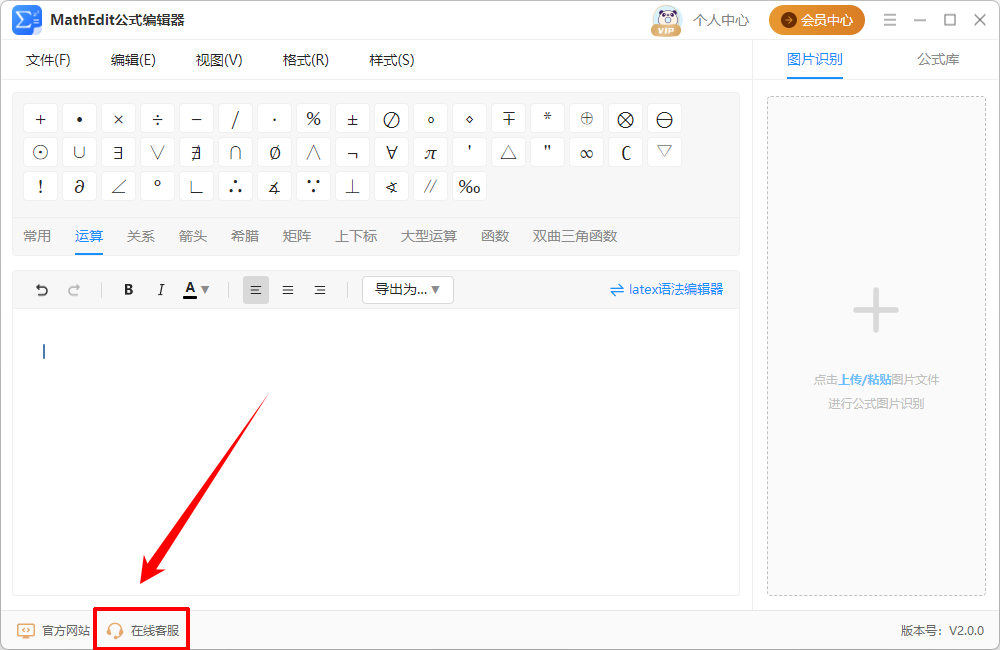The height and width of the screenshot is (650, 1000).
Task: Click the image upload plus area
Action: tap(876, 346)
